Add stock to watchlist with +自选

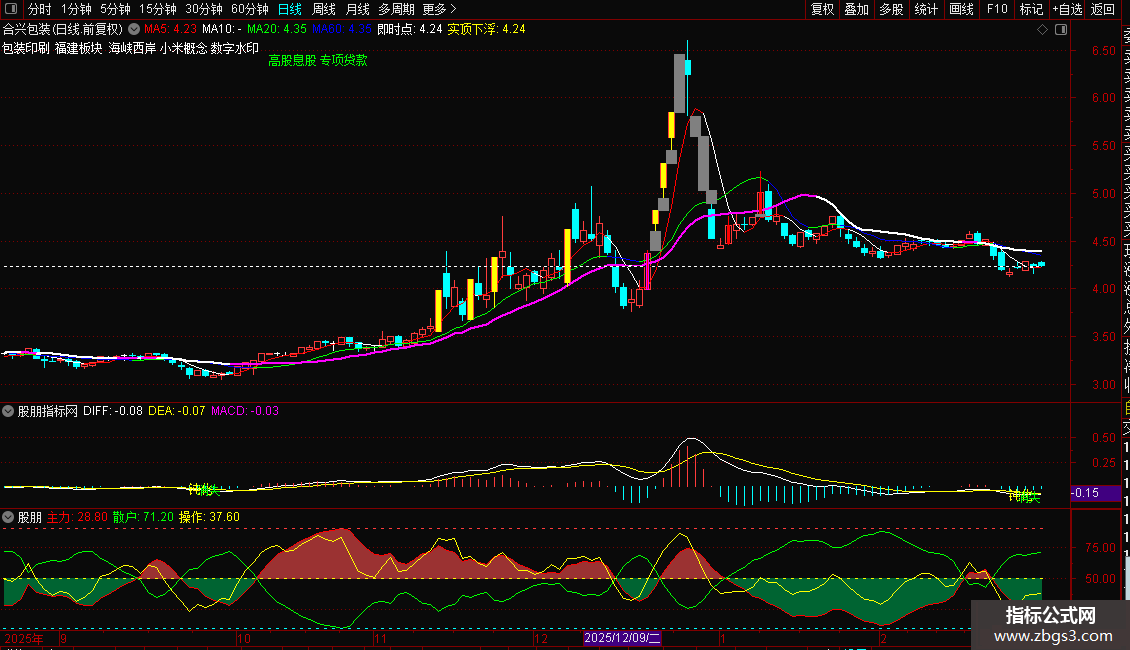(x=1067, y=9)
